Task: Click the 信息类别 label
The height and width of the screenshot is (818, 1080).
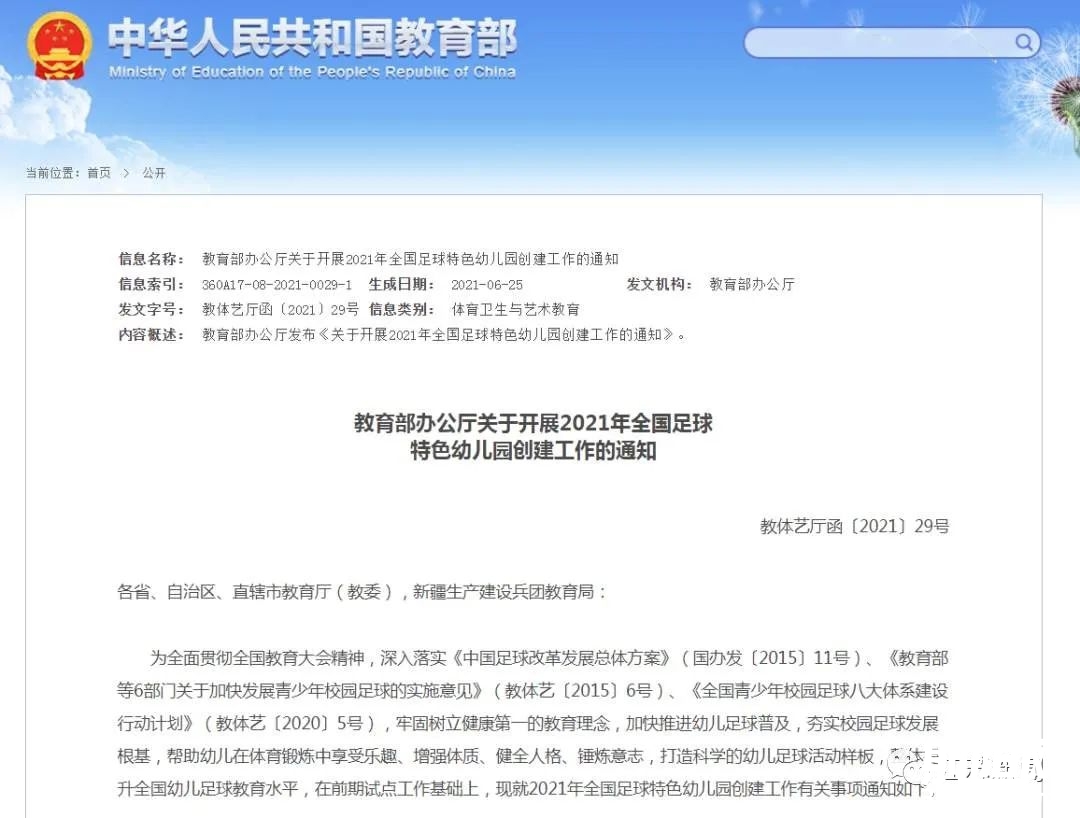Action: 402,310
